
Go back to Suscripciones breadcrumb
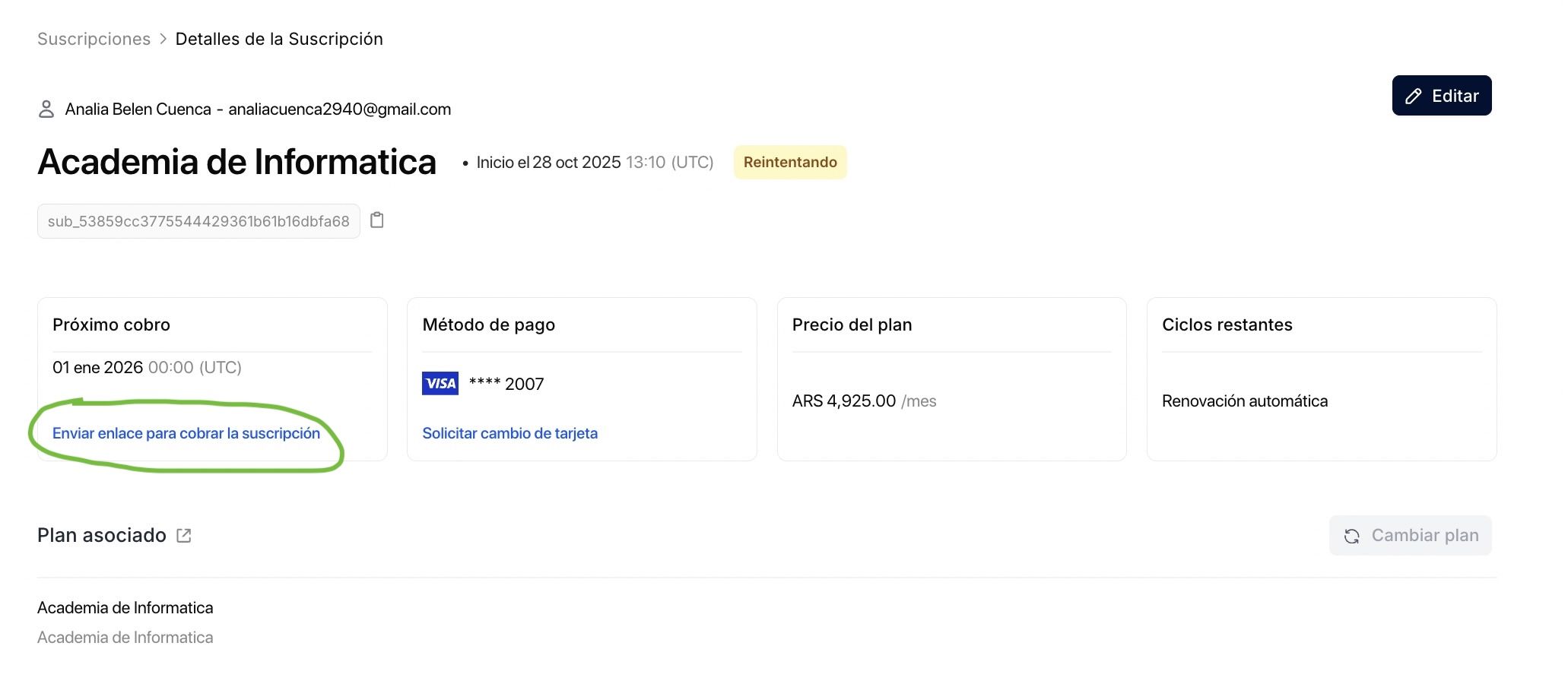94,40
